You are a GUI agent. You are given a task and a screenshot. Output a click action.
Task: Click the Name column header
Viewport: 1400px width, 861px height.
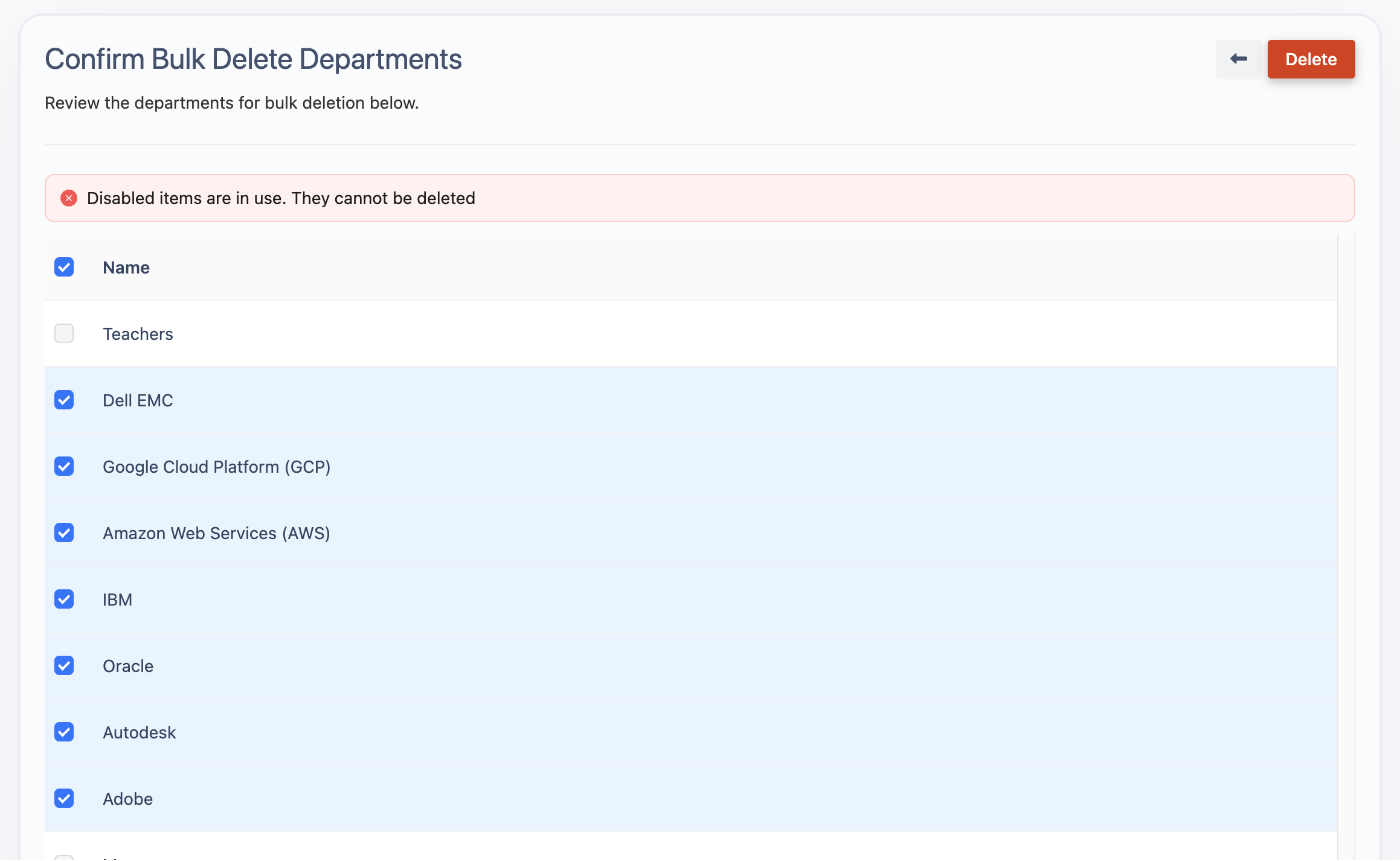pos(126,267)
